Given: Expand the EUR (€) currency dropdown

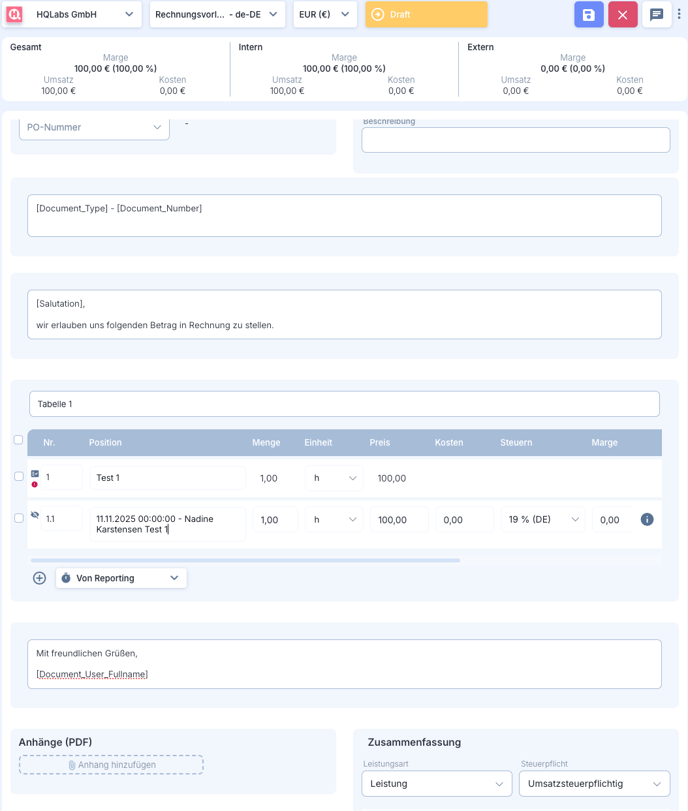Looking at the screenshot, I should point(325,15).
